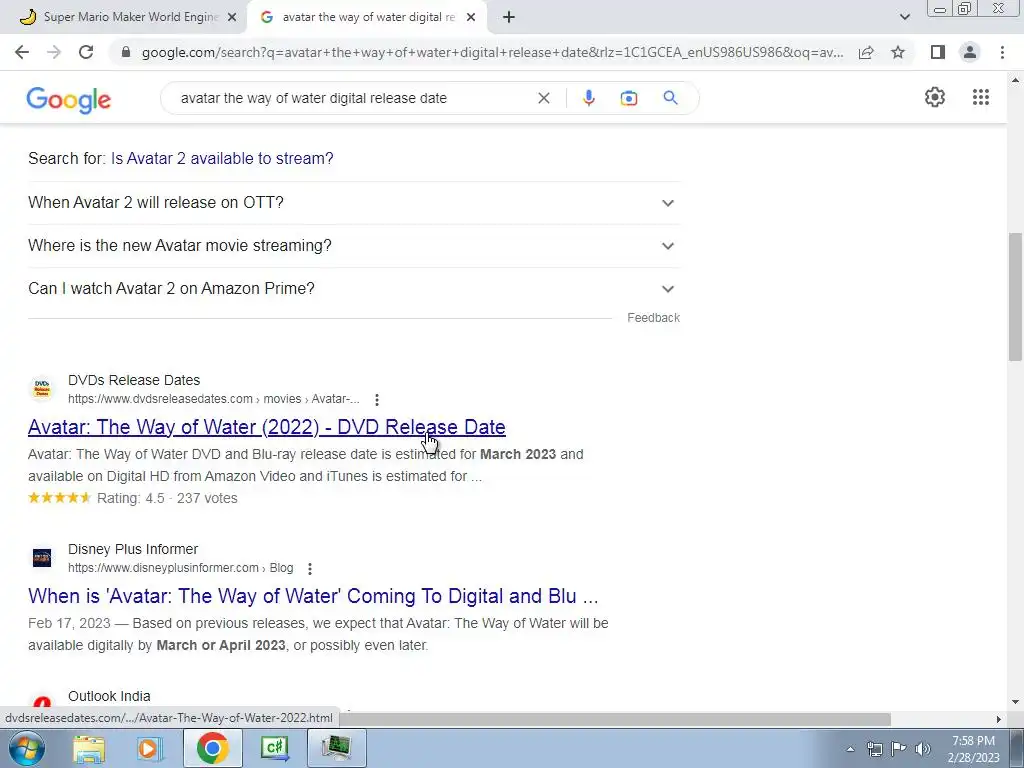1024x768 pixels.
Task: Open the Google apps grid
Action: coord(980,97)
